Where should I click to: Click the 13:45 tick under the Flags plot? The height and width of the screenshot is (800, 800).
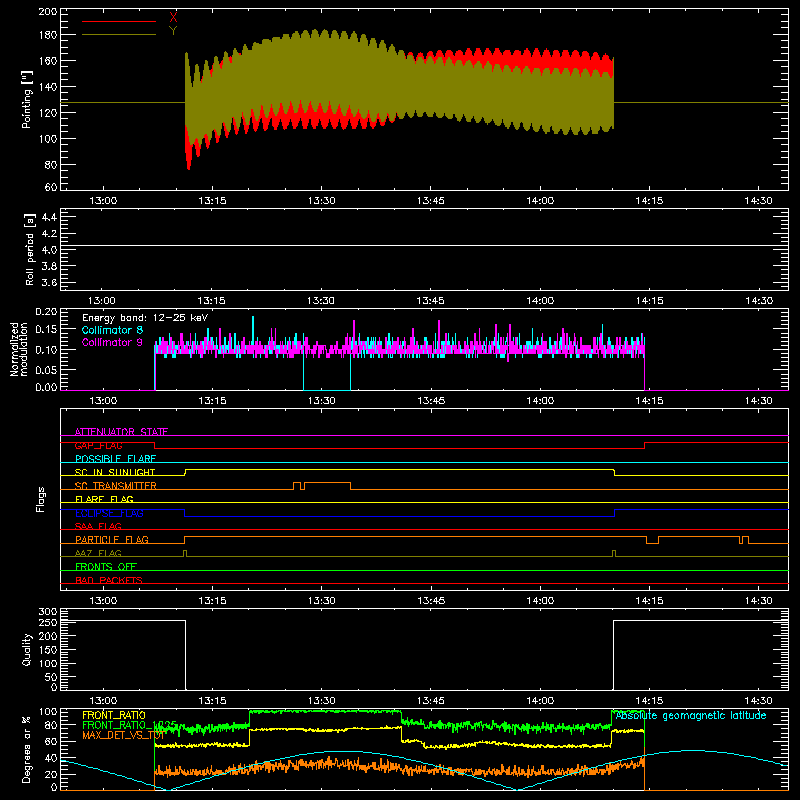click(431, 601)
